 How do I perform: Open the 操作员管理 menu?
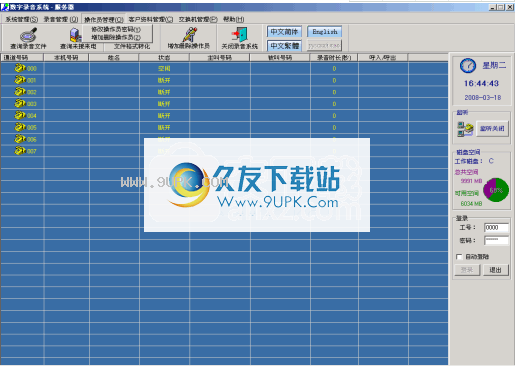[104, 20]
